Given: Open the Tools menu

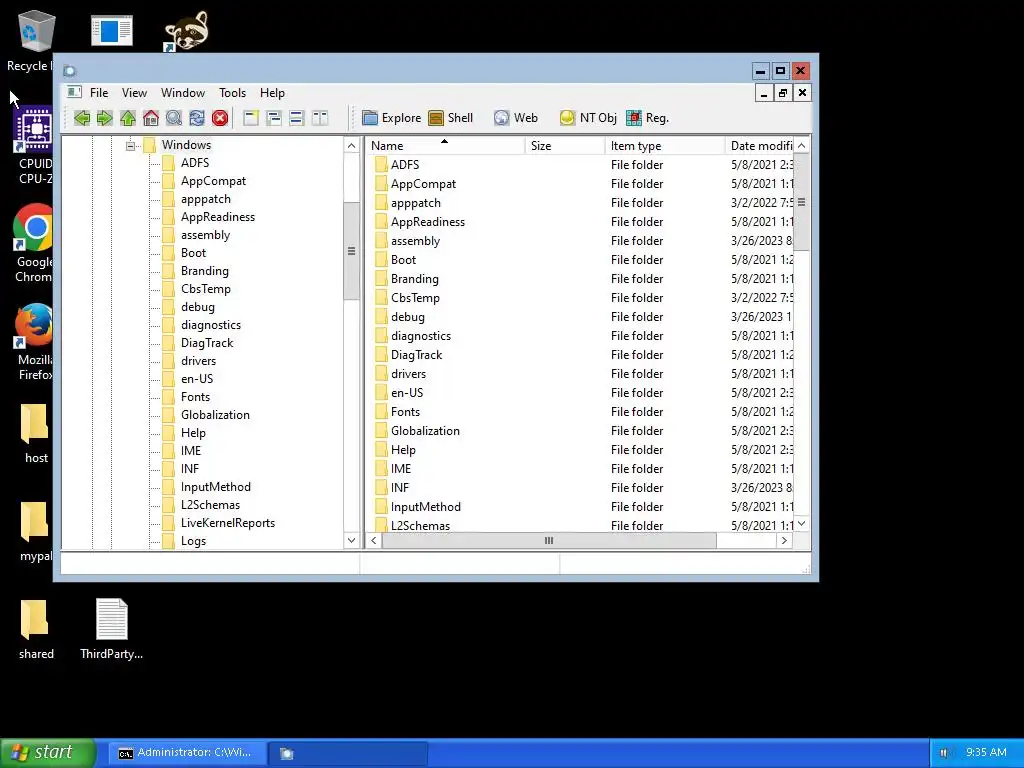Looking at the screenshot, I should point(232,93).
